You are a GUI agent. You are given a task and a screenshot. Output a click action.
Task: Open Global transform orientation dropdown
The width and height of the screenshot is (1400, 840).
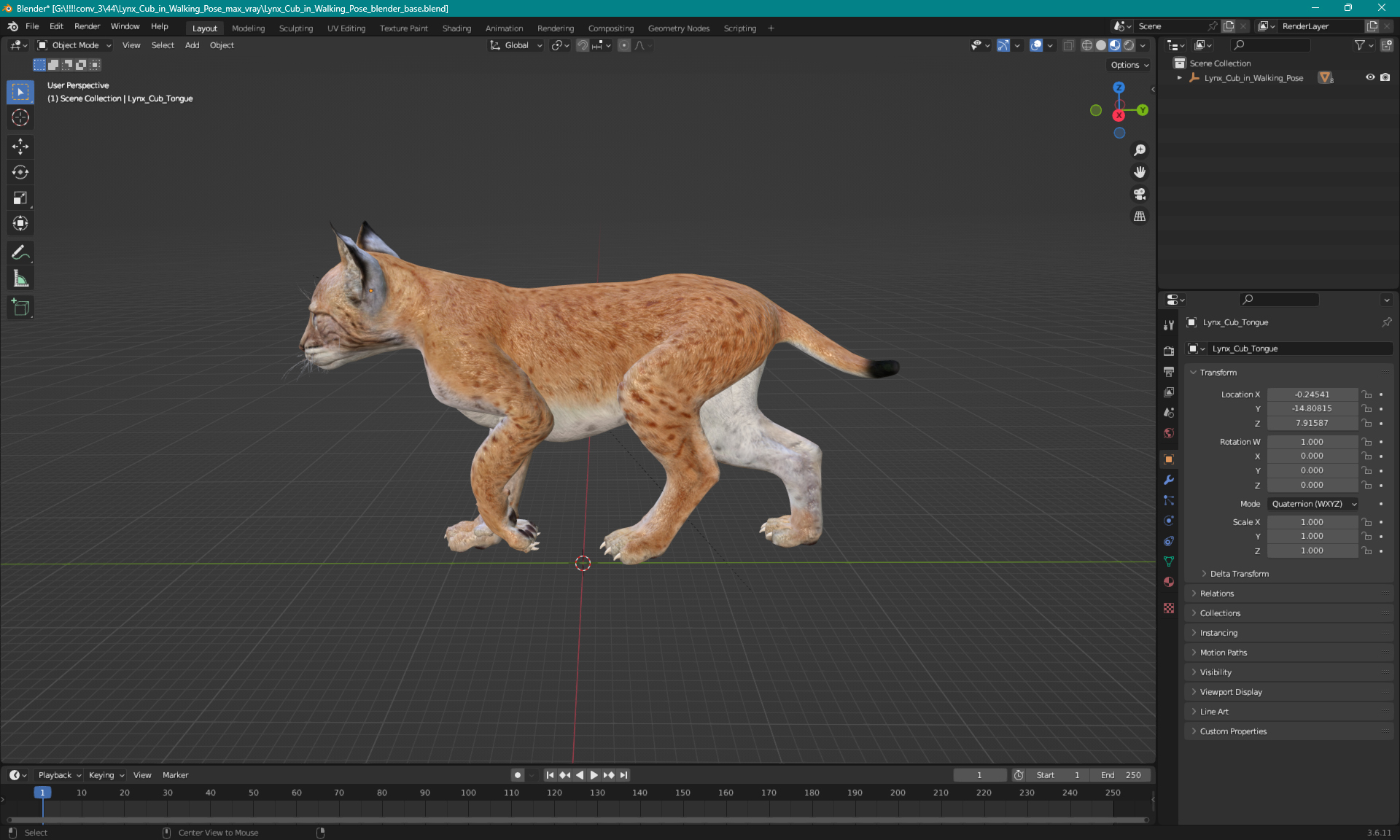(516, 45)
